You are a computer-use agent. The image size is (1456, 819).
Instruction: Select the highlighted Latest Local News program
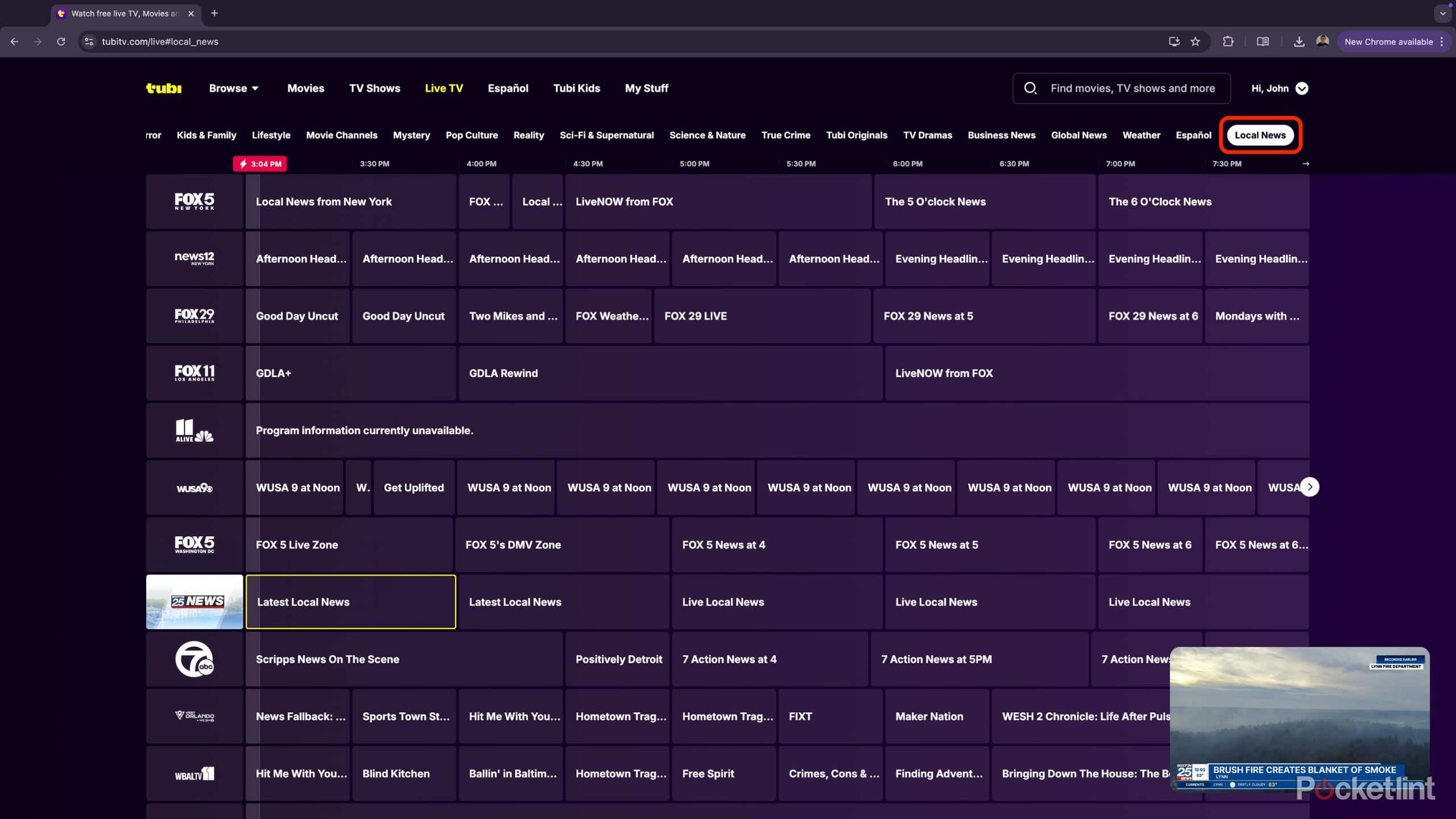pos(350,602)
